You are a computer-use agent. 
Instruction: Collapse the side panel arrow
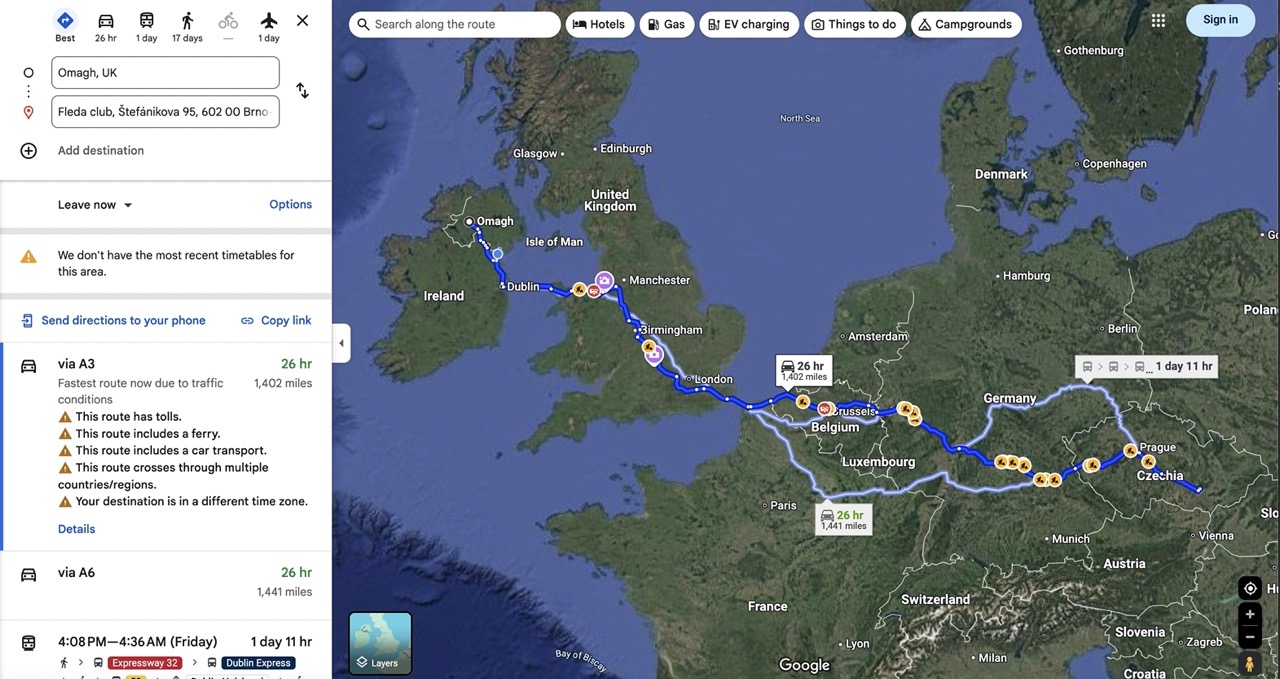click(x=341, y=343)
